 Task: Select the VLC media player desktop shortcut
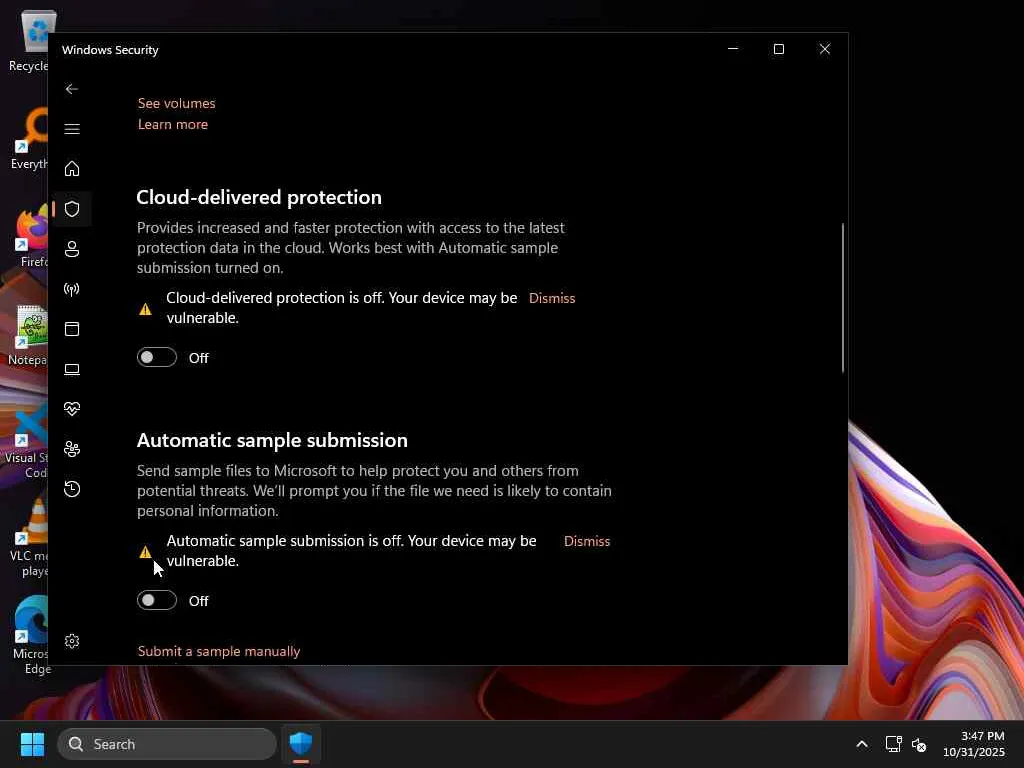(x=29, y=539)
